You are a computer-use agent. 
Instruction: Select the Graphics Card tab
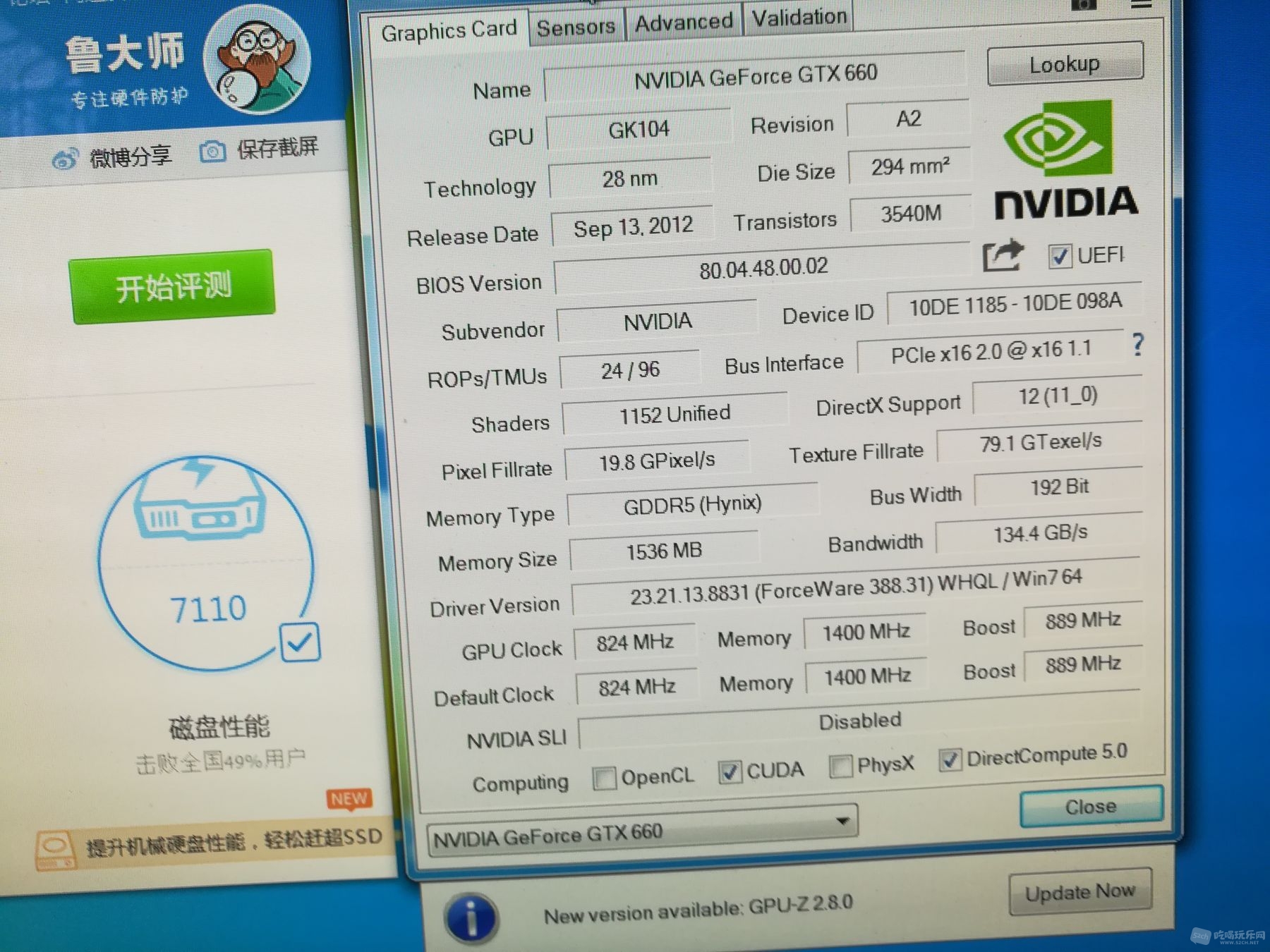(449, 30)
